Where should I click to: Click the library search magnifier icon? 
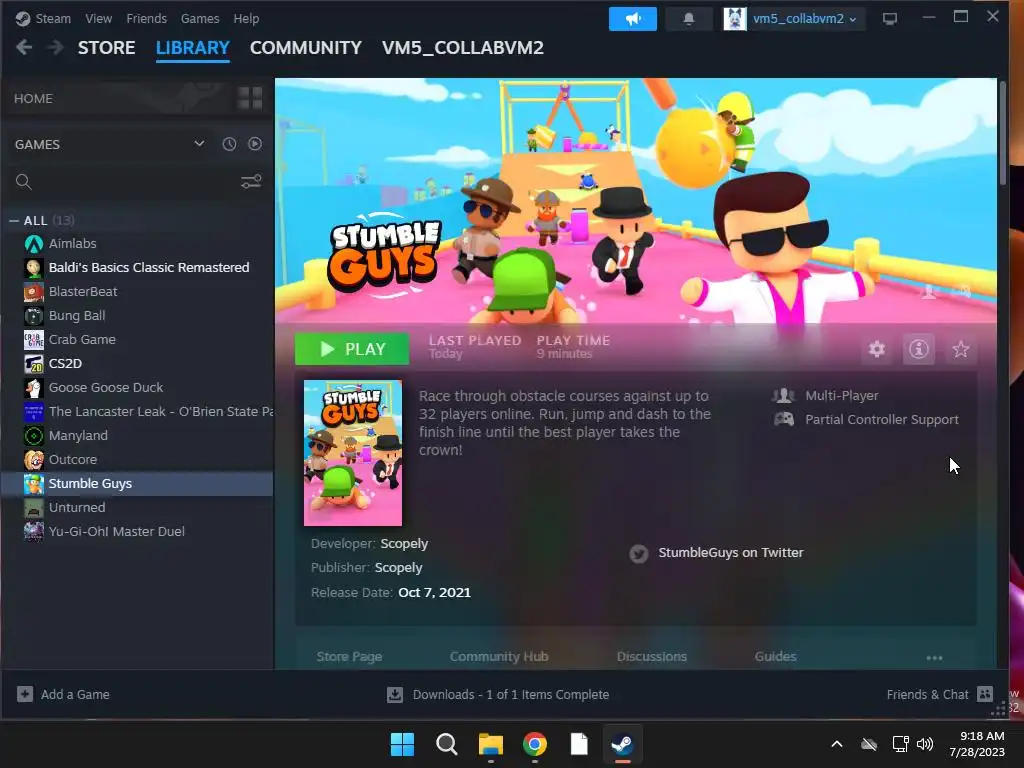click(24, 182)
